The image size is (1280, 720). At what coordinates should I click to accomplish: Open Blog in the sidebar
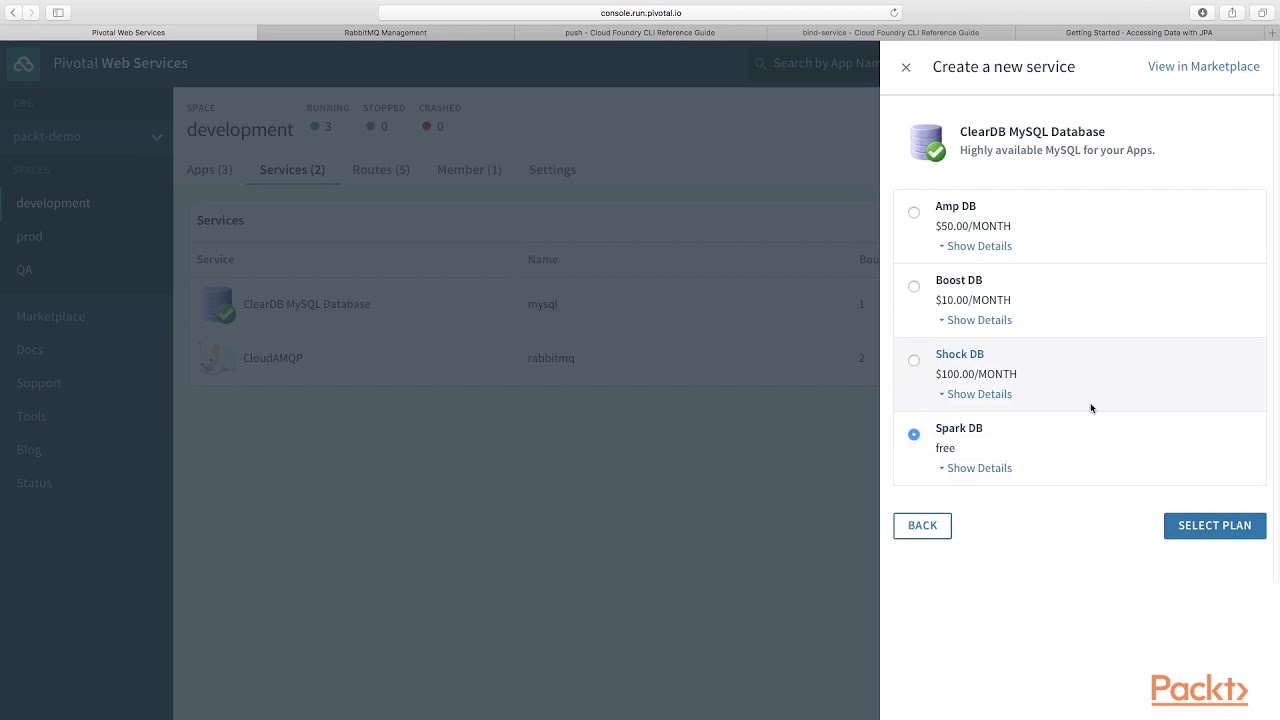click(x=28, y=450)
